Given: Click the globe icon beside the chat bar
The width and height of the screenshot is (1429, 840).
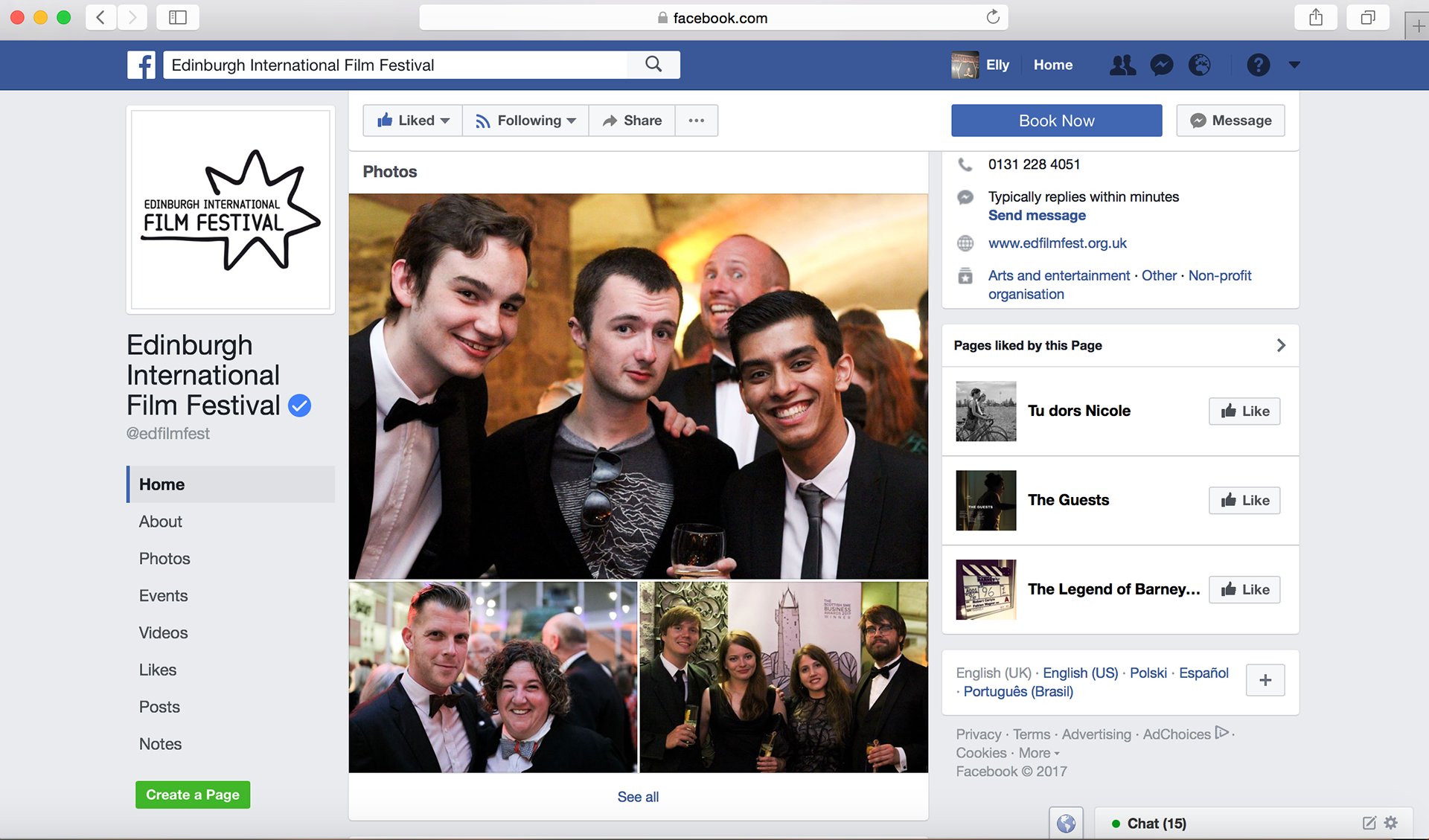Looking at the screenshot, I should (x=1066, y=824).
